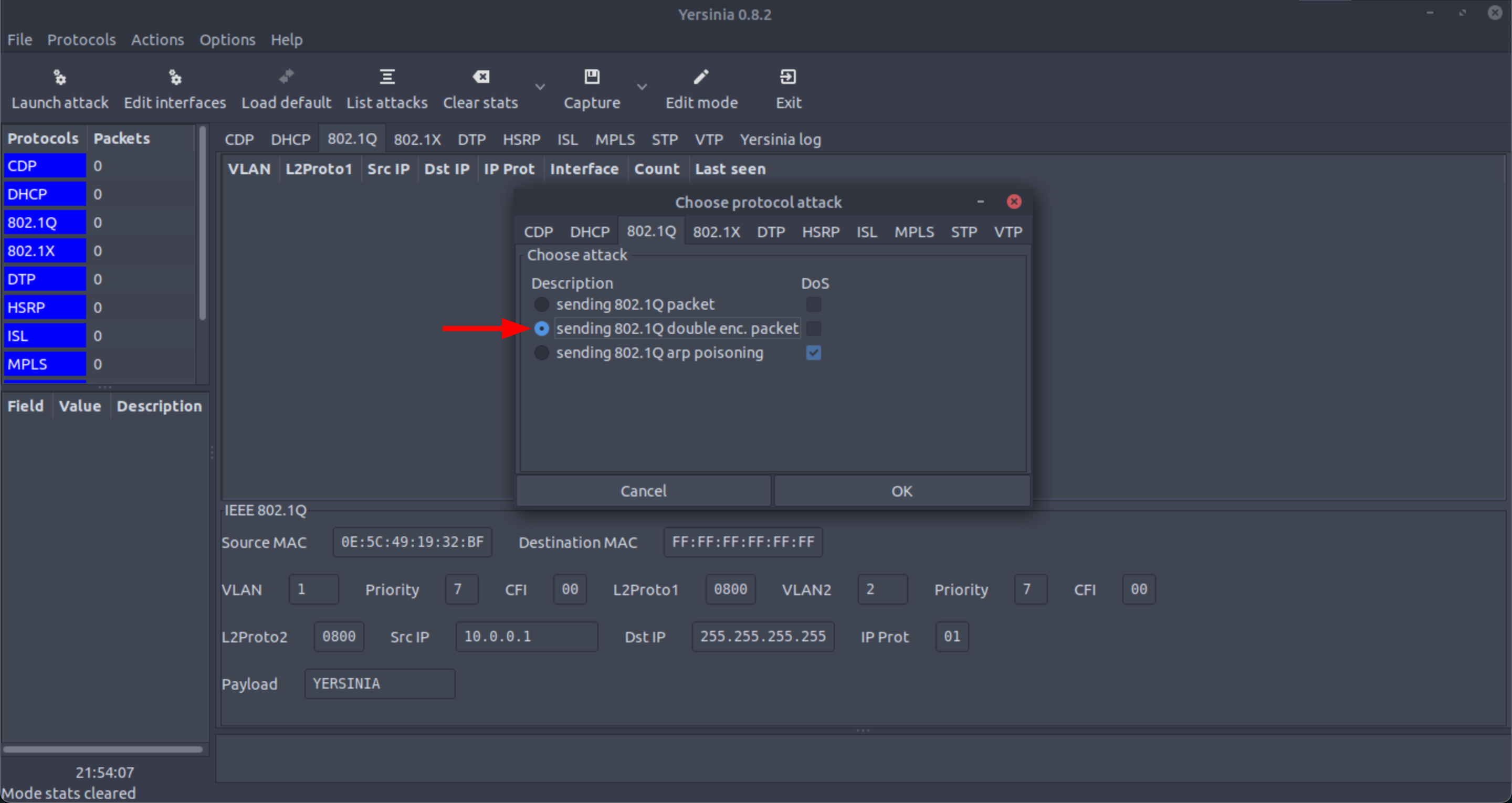
Task: Minimize the Choose protocol attack dialog
Action: pos(980,202)
